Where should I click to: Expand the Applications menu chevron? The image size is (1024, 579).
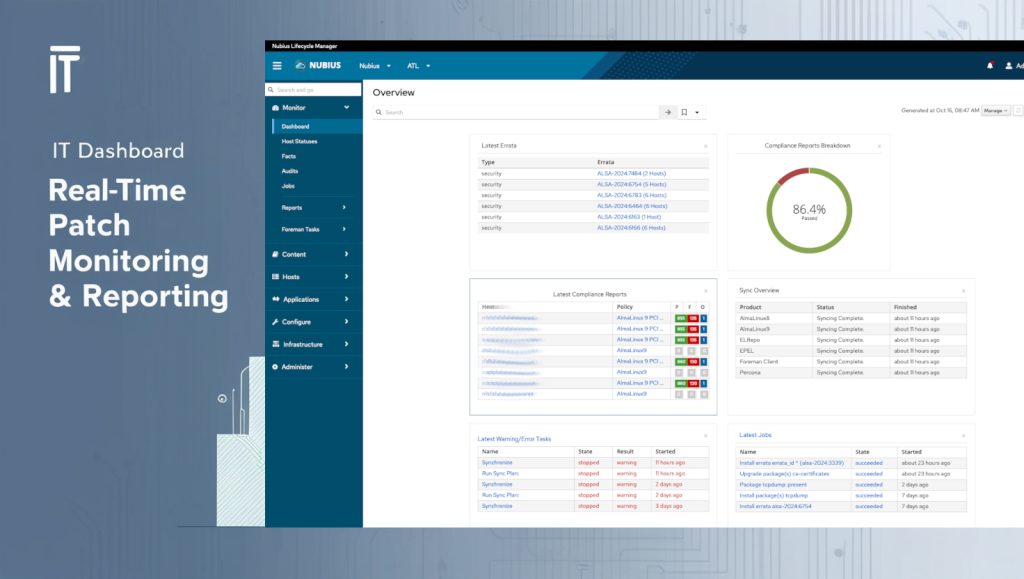(x=346, y=299)
